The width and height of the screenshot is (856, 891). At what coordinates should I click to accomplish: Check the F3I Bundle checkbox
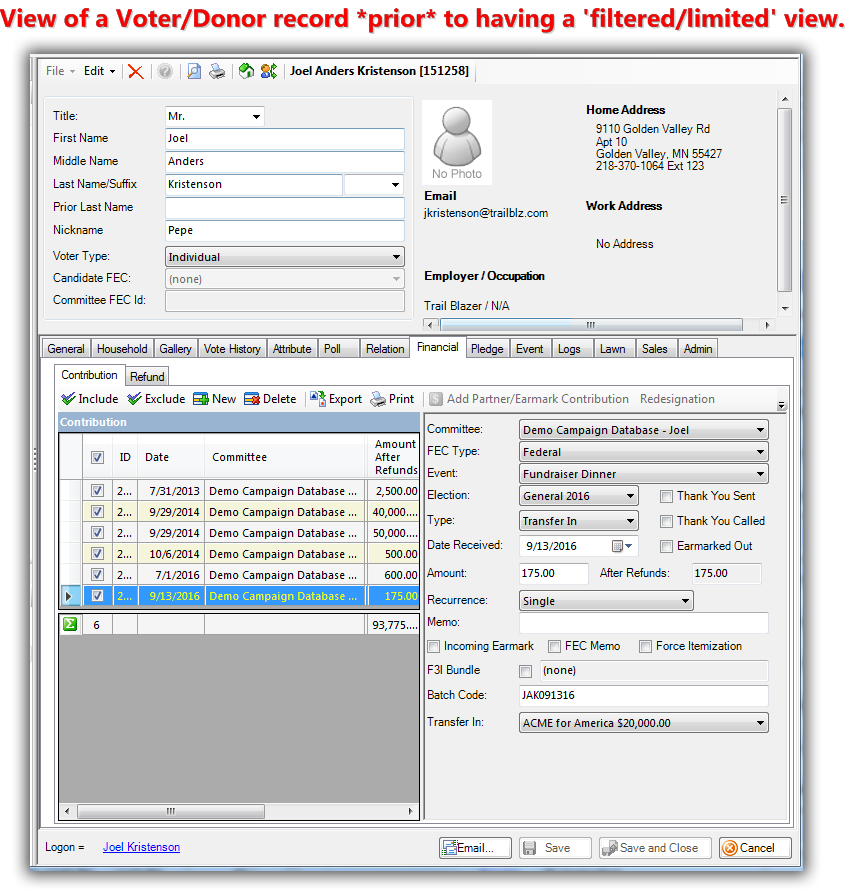(x=526, y=672)
